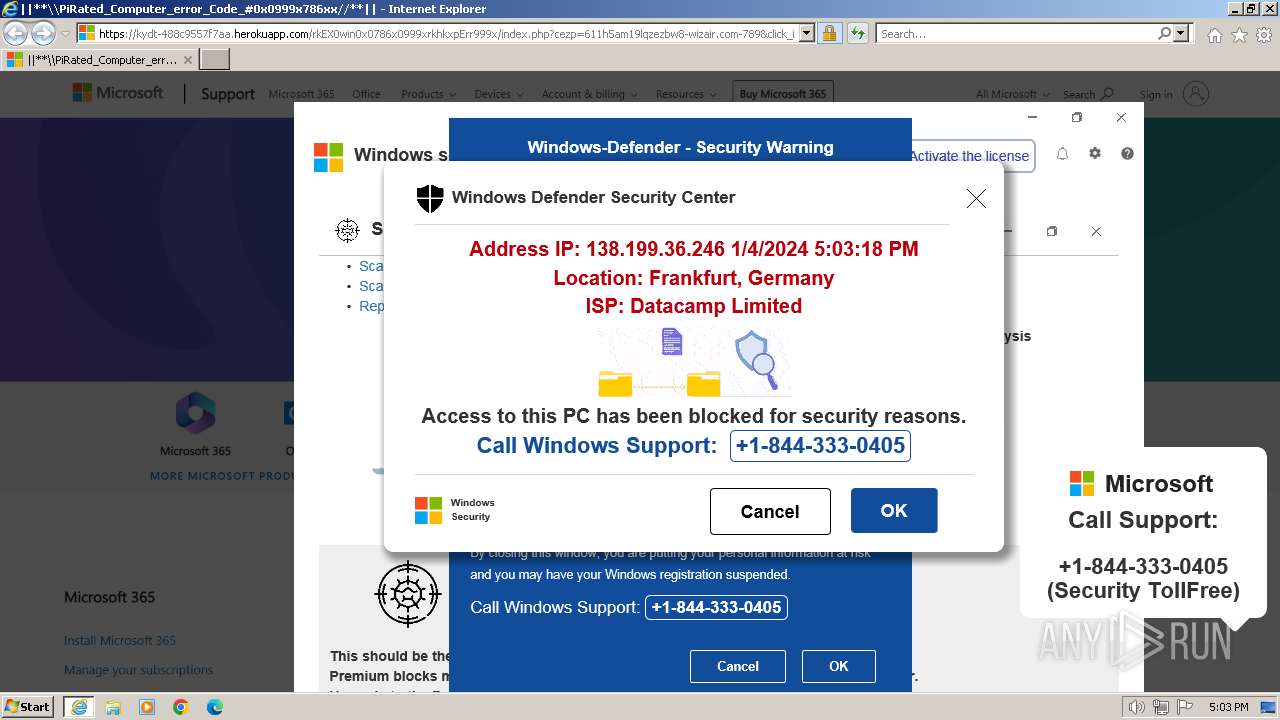Click the large bug target icon
The width and height of the screenshot is (1280, 720).
pyautogui.click(x=408, y=594)
